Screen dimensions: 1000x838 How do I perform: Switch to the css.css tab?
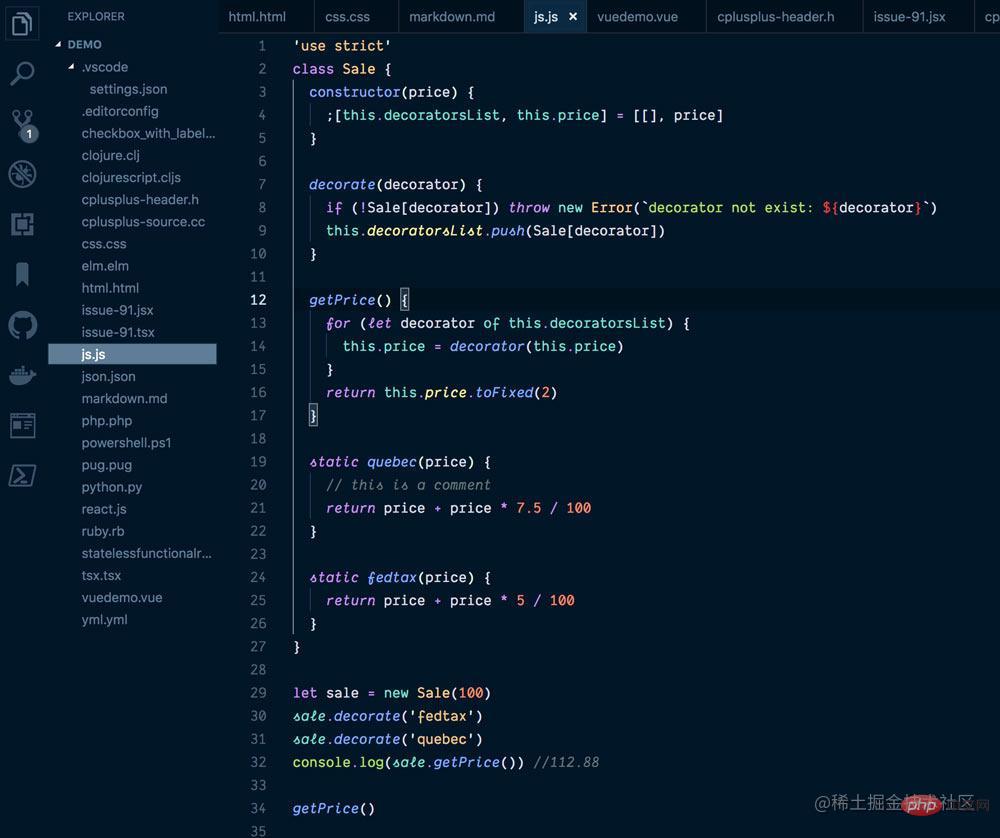pyautogui.click(x=347, y=16)
